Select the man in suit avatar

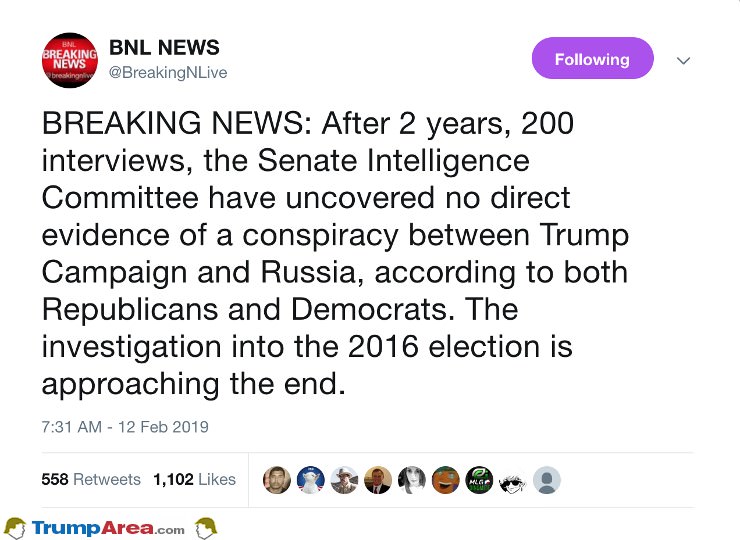pyautogui.click(x=378, y=480)
